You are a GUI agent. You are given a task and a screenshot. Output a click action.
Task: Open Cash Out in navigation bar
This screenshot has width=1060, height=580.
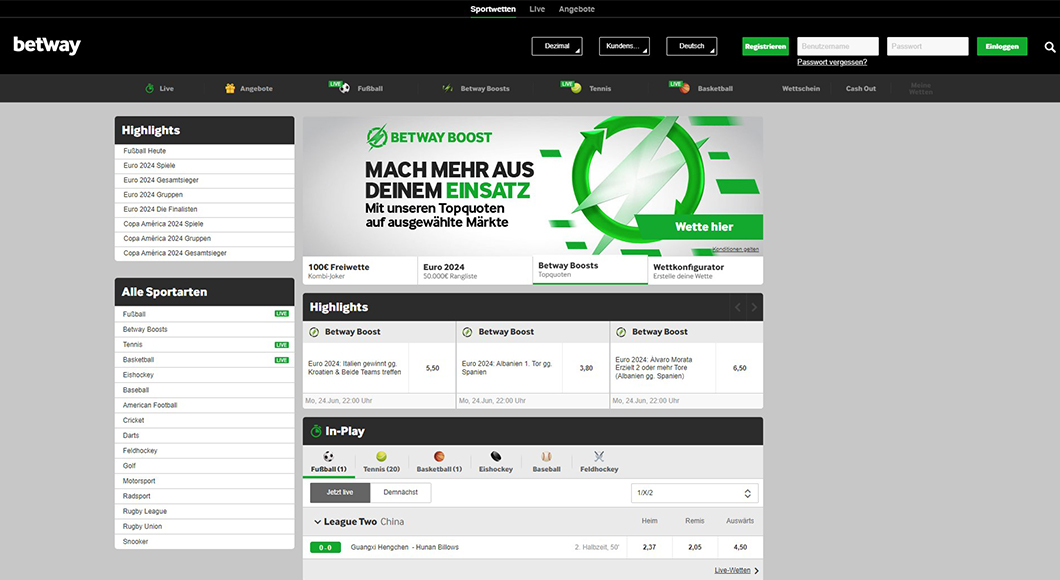(861, 89)
